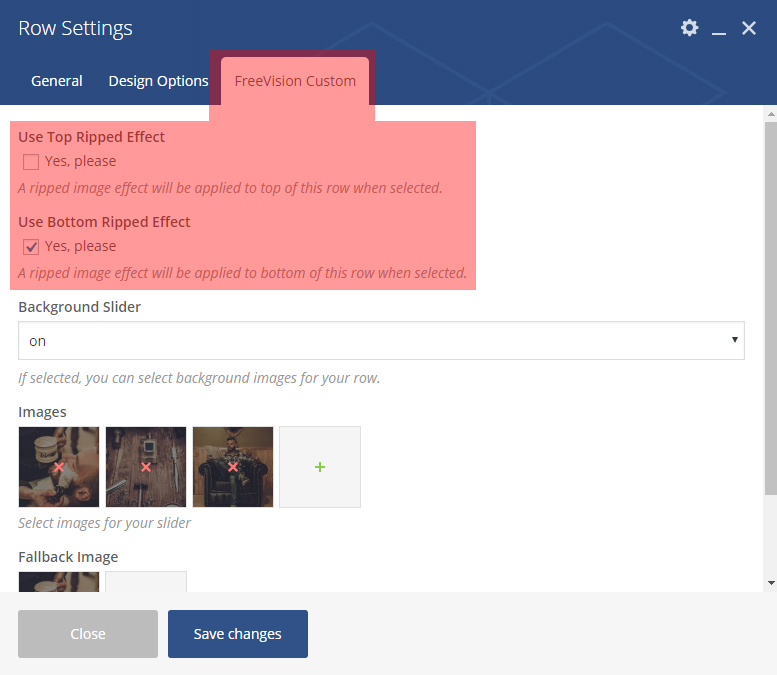The width and height of the screenshot is (777, 675).
Task: Click the scrollbar up arrow
Action: tap(770, 115)
